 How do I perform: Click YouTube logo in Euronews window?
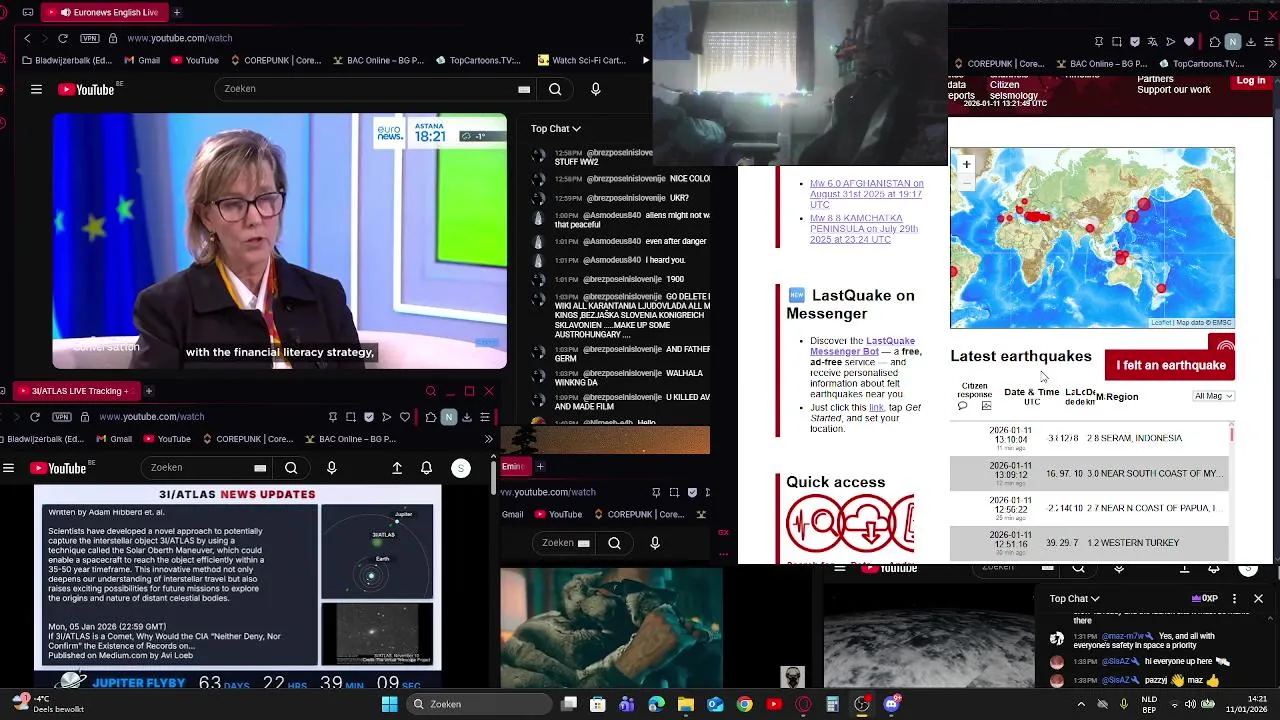[x=87, y=89]
